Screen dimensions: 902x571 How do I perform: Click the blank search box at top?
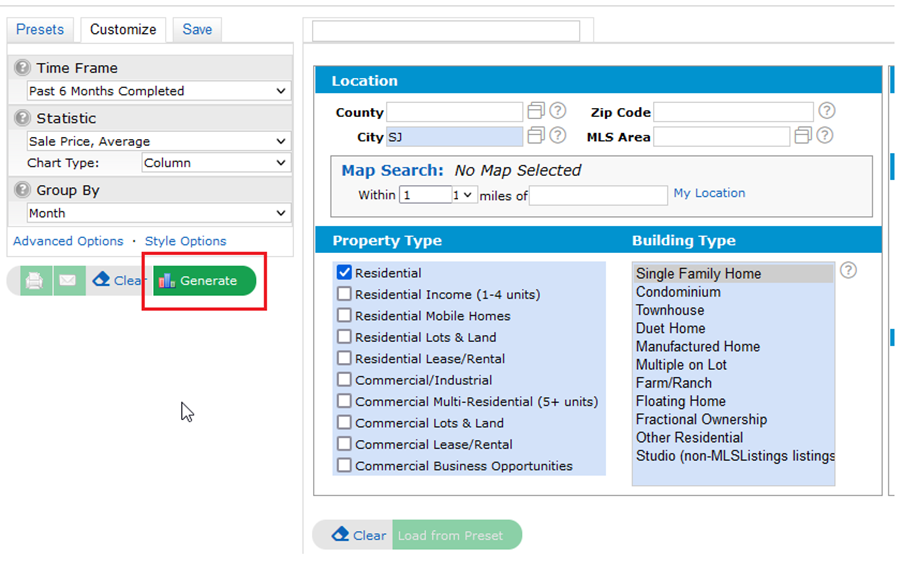point(446,31)
